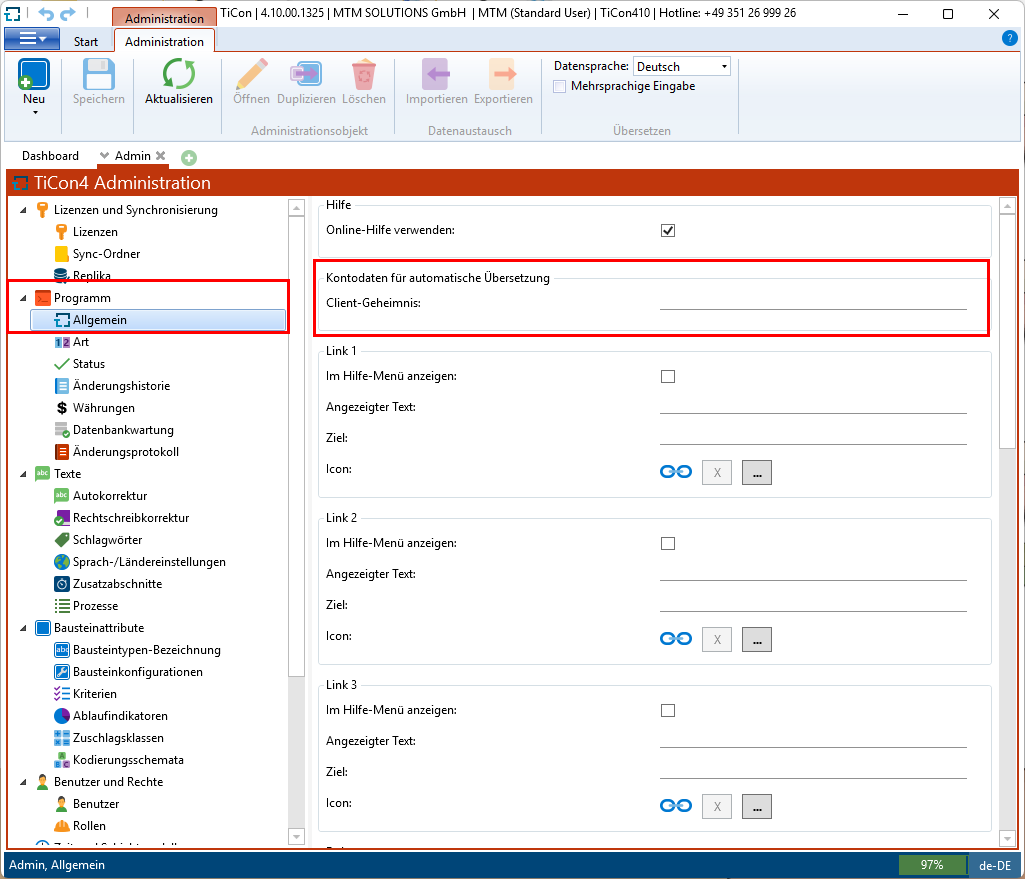Click the Löschen trash icon
Viewport: 1025px width, 879px height.
pyautogui.click(x=364, y=74)
